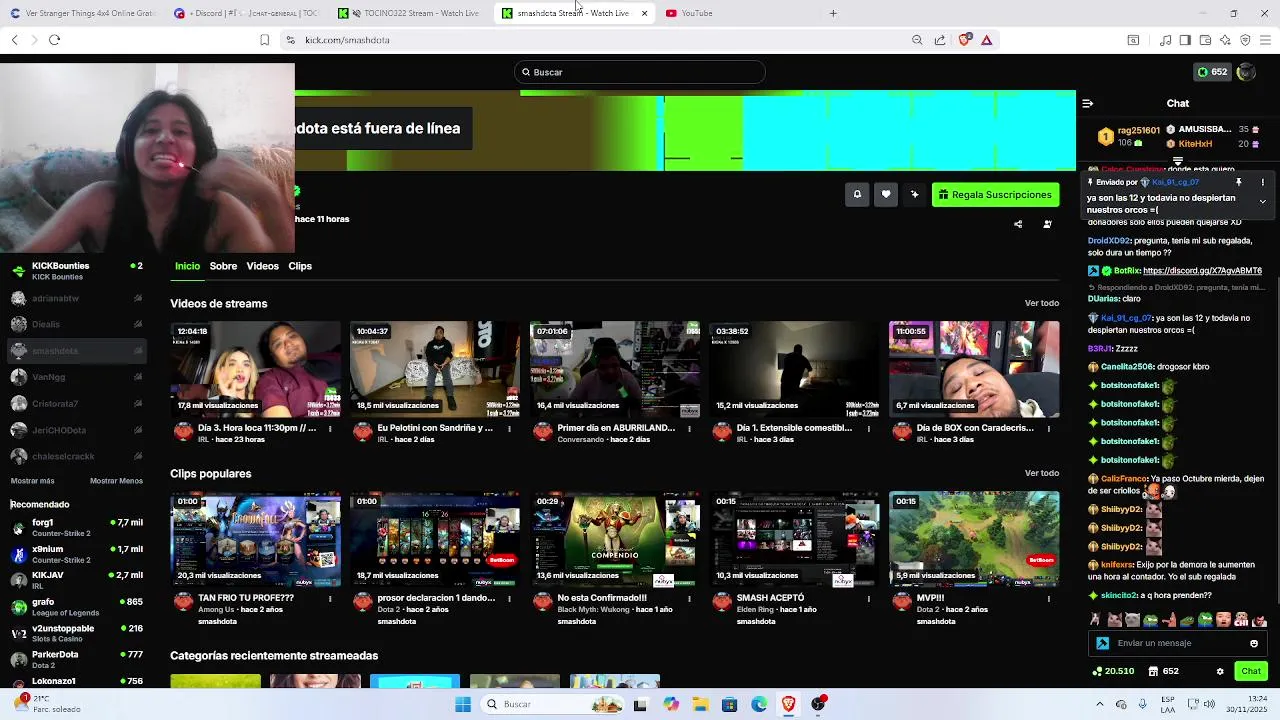The image size is (1280, 720).
Task: Open the media playlist music icon
Action: click(1166, 40)
